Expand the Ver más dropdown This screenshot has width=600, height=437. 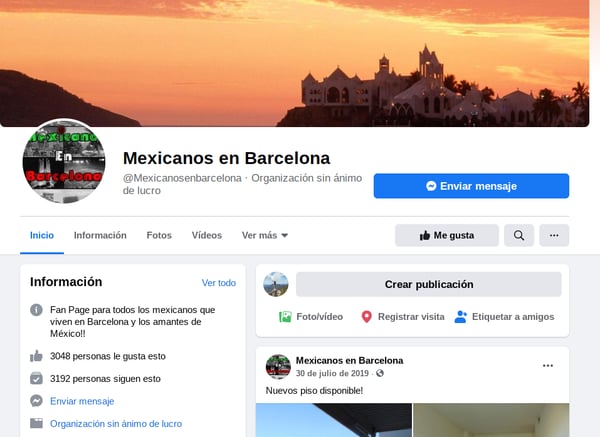[265, 235]
